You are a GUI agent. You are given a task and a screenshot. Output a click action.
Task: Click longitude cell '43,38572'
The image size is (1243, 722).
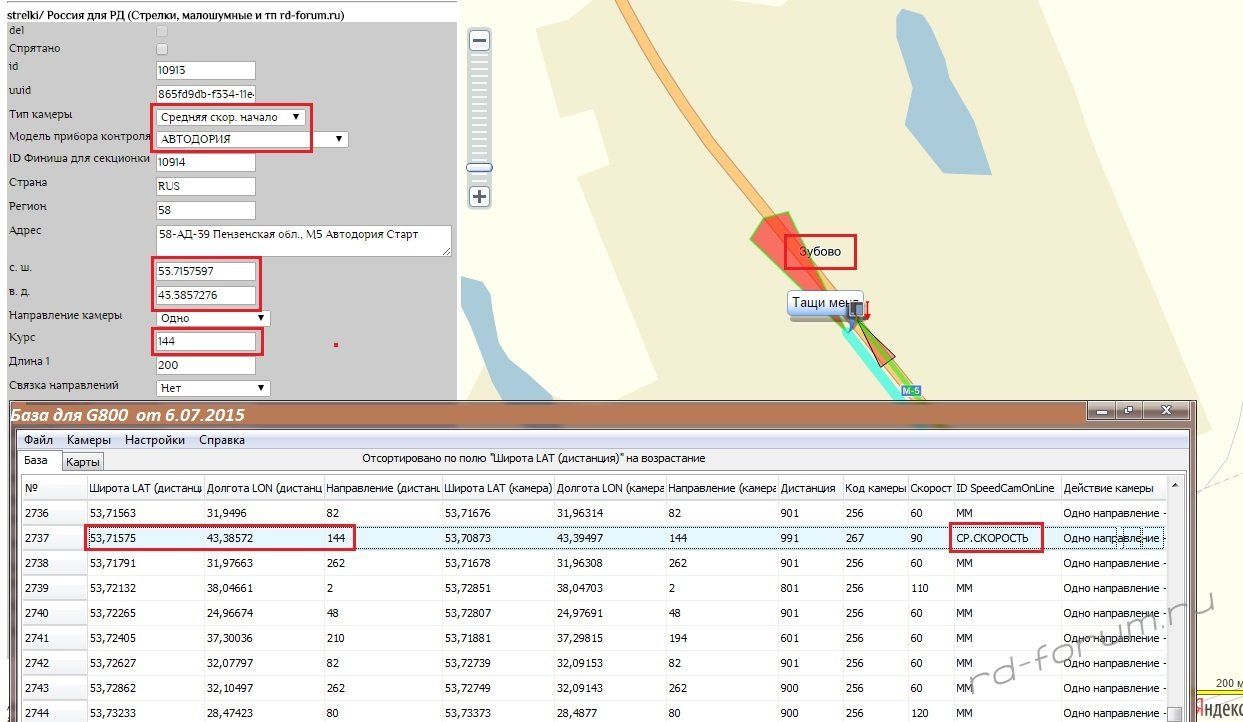[263, 538]
